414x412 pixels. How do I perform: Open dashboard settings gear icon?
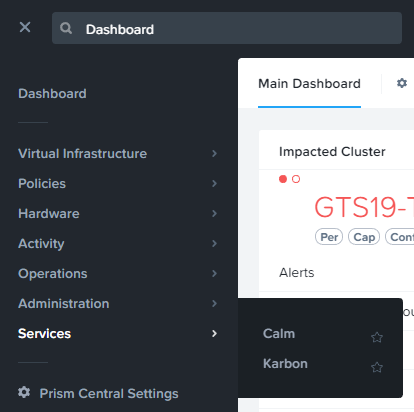[x=402, y=83]
